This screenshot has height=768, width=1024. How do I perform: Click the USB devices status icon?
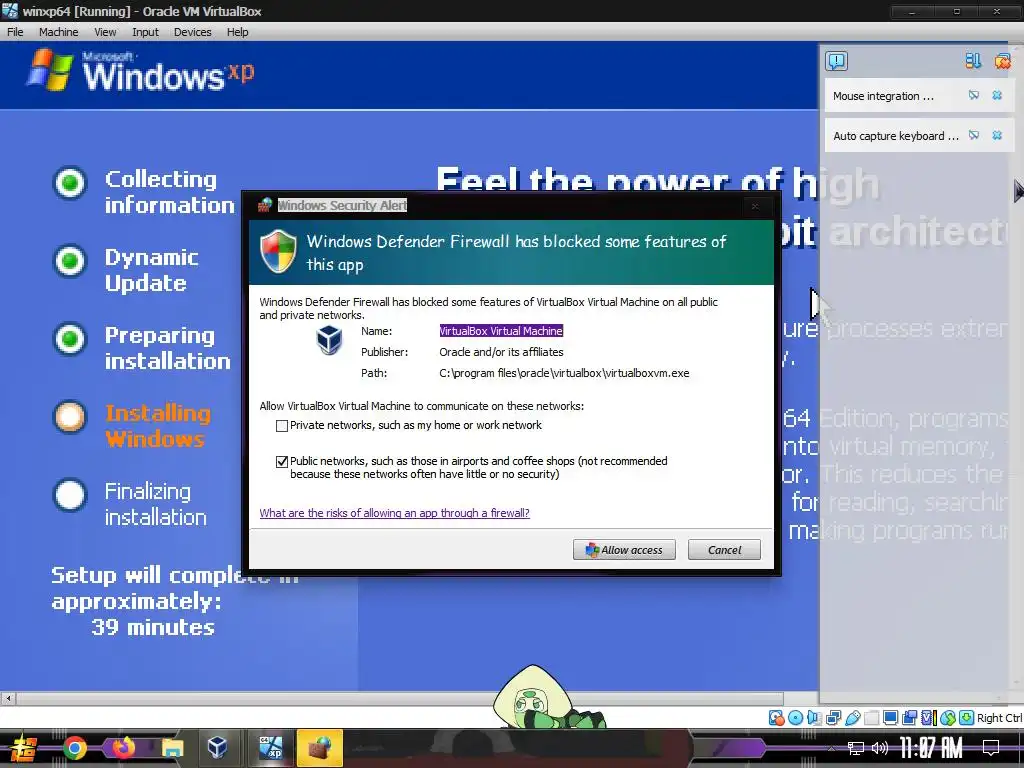pyautogui.click(x=852, y=718)
